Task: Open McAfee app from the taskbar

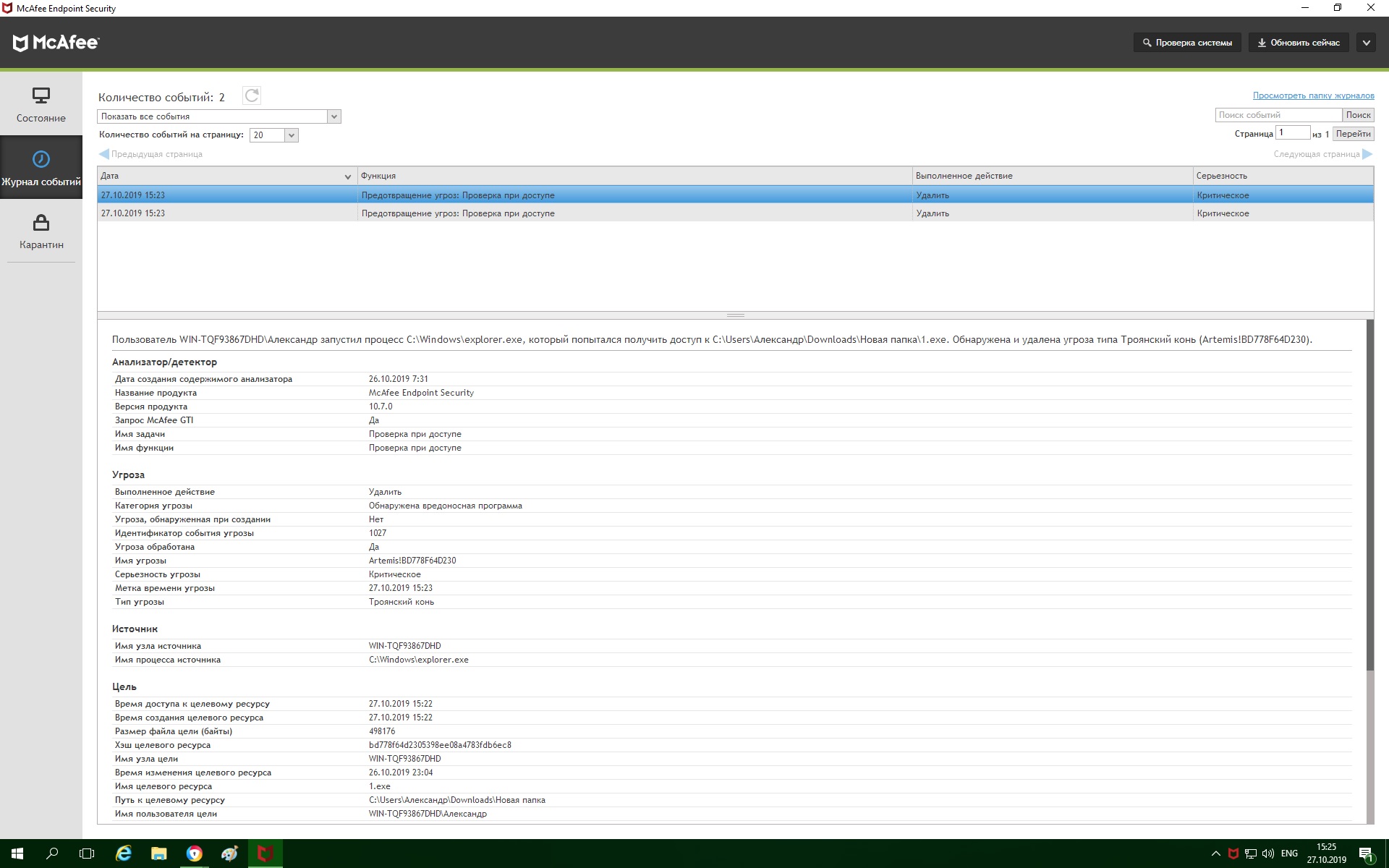Action: click(x=265, y=854)
